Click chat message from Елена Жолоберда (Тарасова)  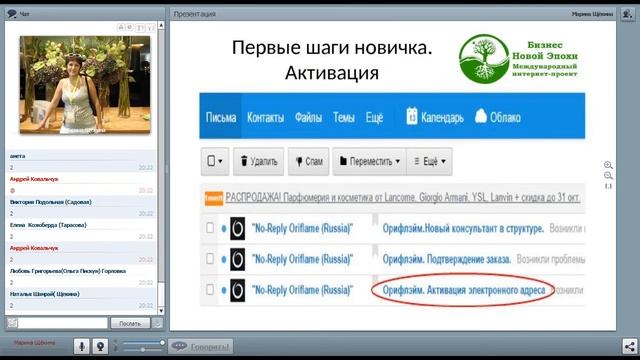(82, 231)
